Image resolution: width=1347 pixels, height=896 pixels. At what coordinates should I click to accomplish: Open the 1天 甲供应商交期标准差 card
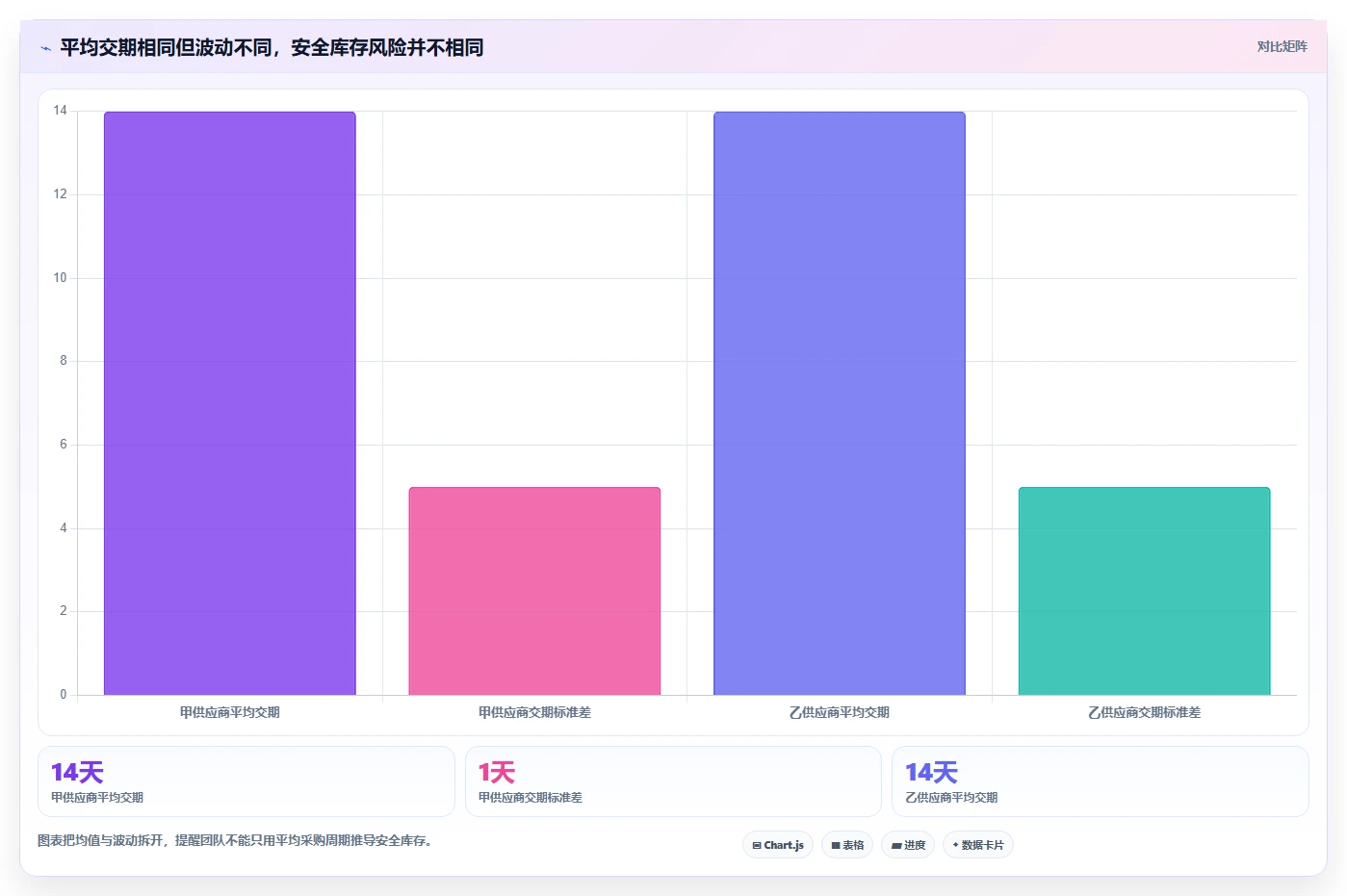[673, 781]
